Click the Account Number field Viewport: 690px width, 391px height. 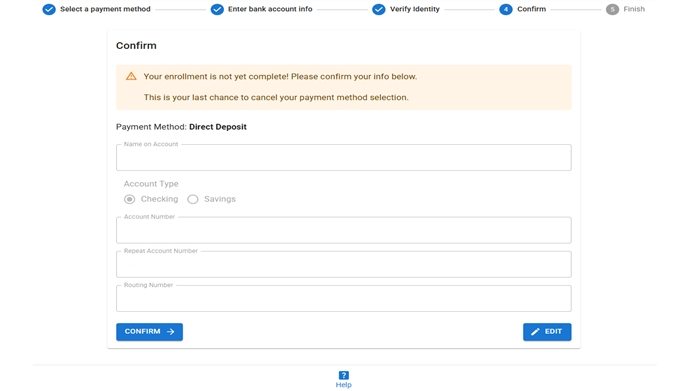coord(344,230)
